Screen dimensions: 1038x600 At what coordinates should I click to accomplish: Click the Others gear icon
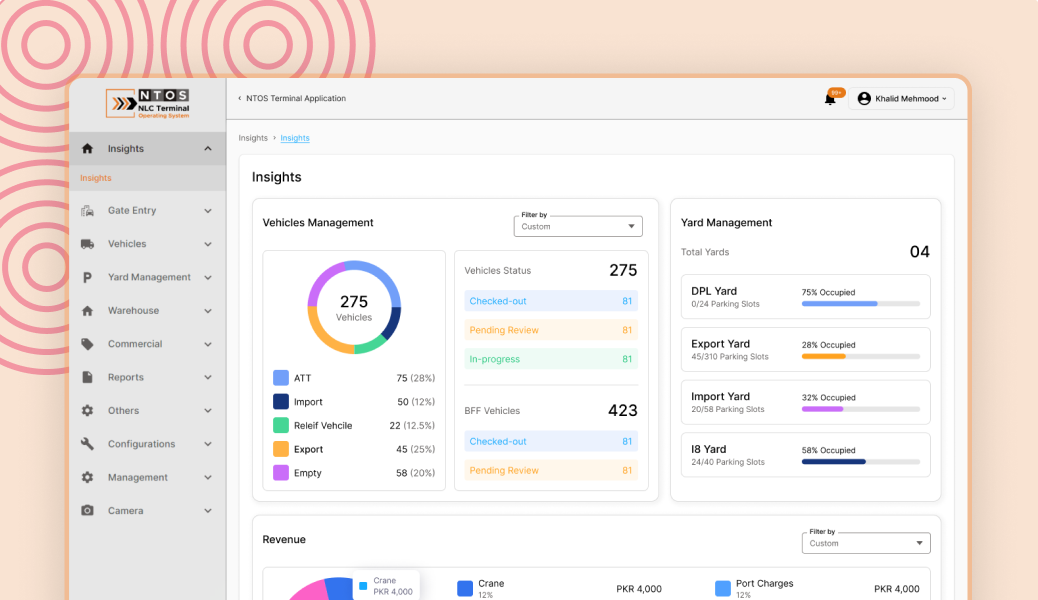pyautogui.click(x=87, y=411)
